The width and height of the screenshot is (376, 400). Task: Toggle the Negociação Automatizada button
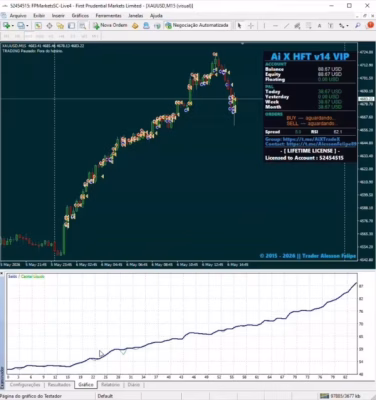click(x=197, y=25)
